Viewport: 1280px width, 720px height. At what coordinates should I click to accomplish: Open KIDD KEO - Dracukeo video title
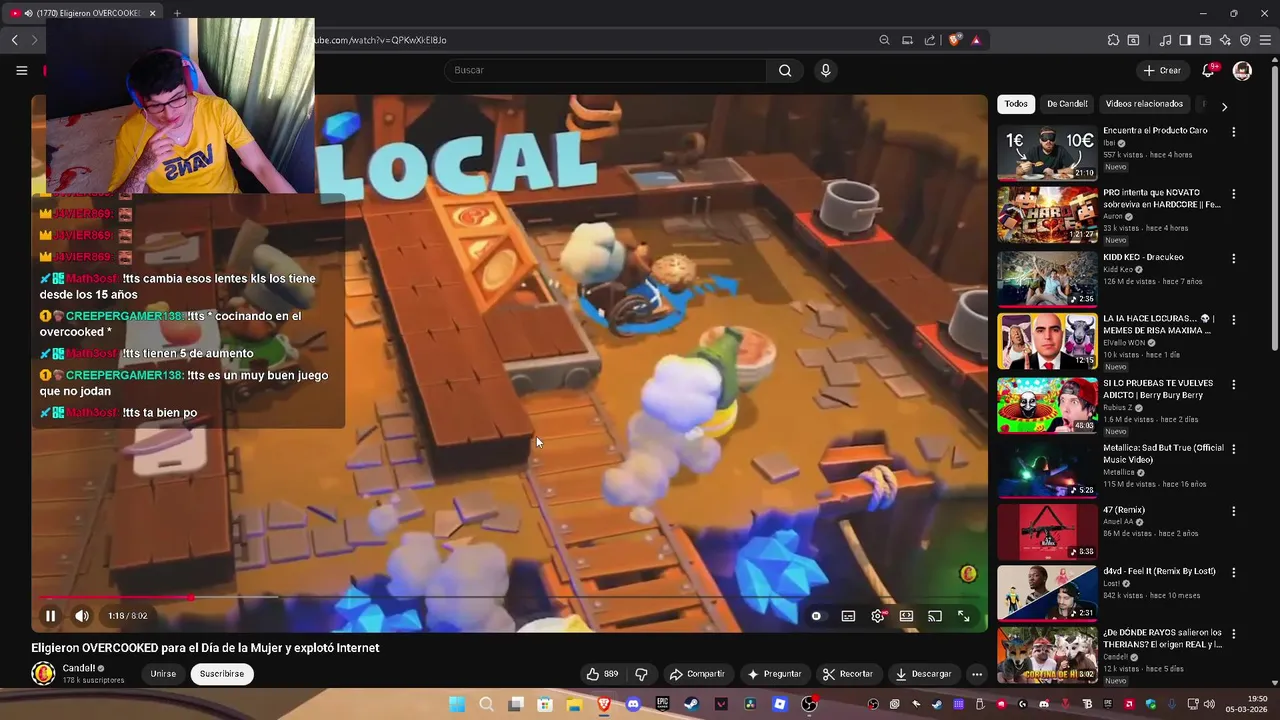(1143, 257)
